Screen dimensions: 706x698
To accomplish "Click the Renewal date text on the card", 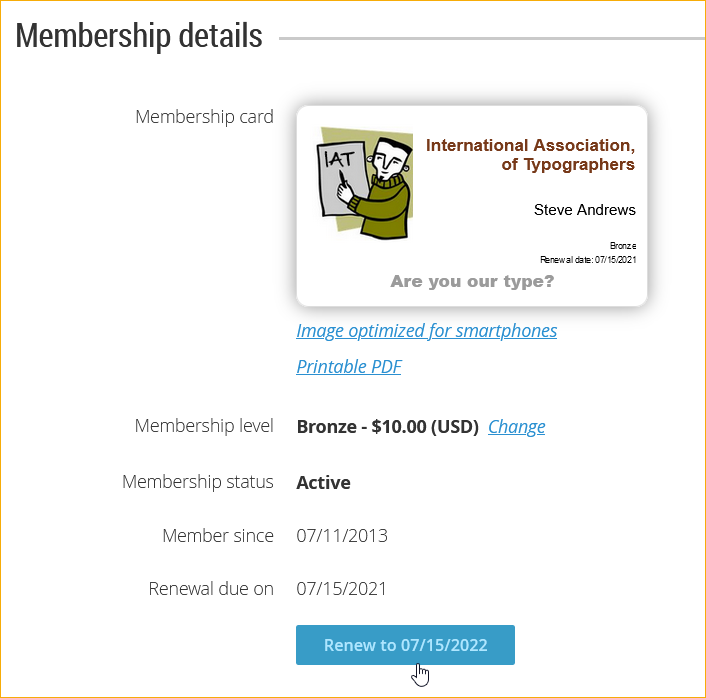I will coord(588,259).
